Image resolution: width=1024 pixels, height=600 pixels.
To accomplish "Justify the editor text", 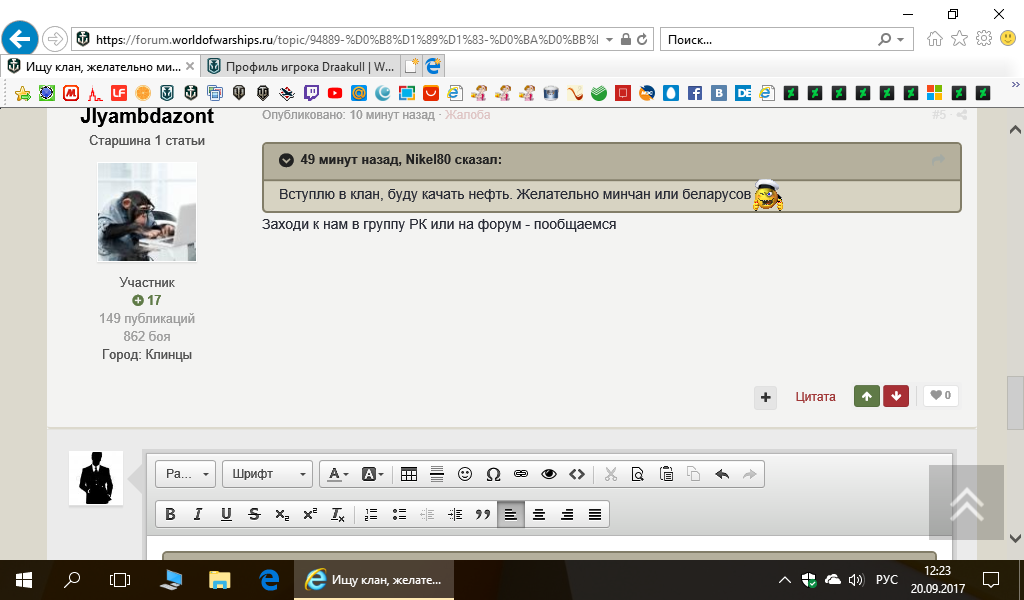I will 595,514.
